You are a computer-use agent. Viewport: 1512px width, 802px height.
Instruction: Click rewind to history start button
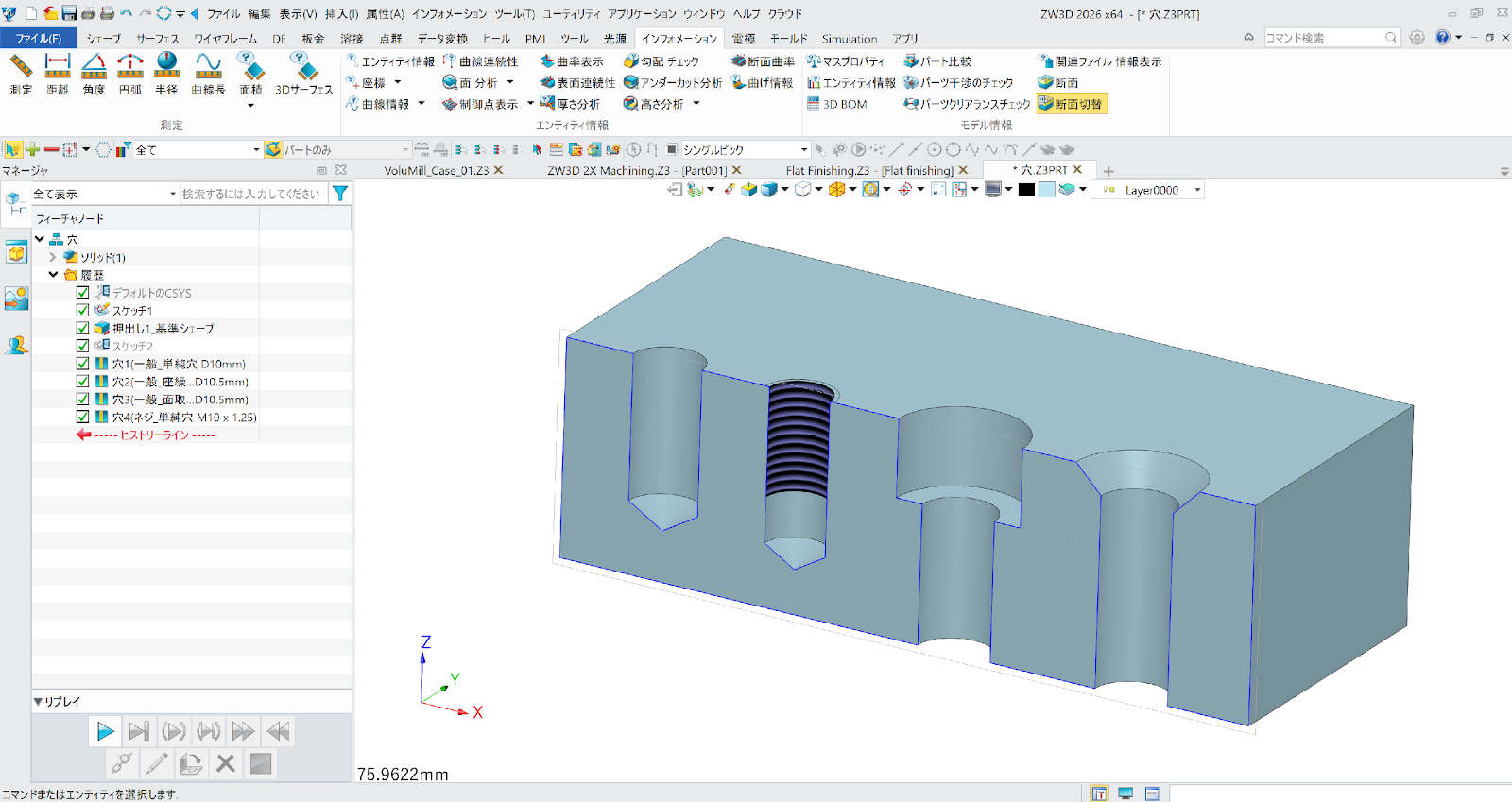tap(278, 731)
